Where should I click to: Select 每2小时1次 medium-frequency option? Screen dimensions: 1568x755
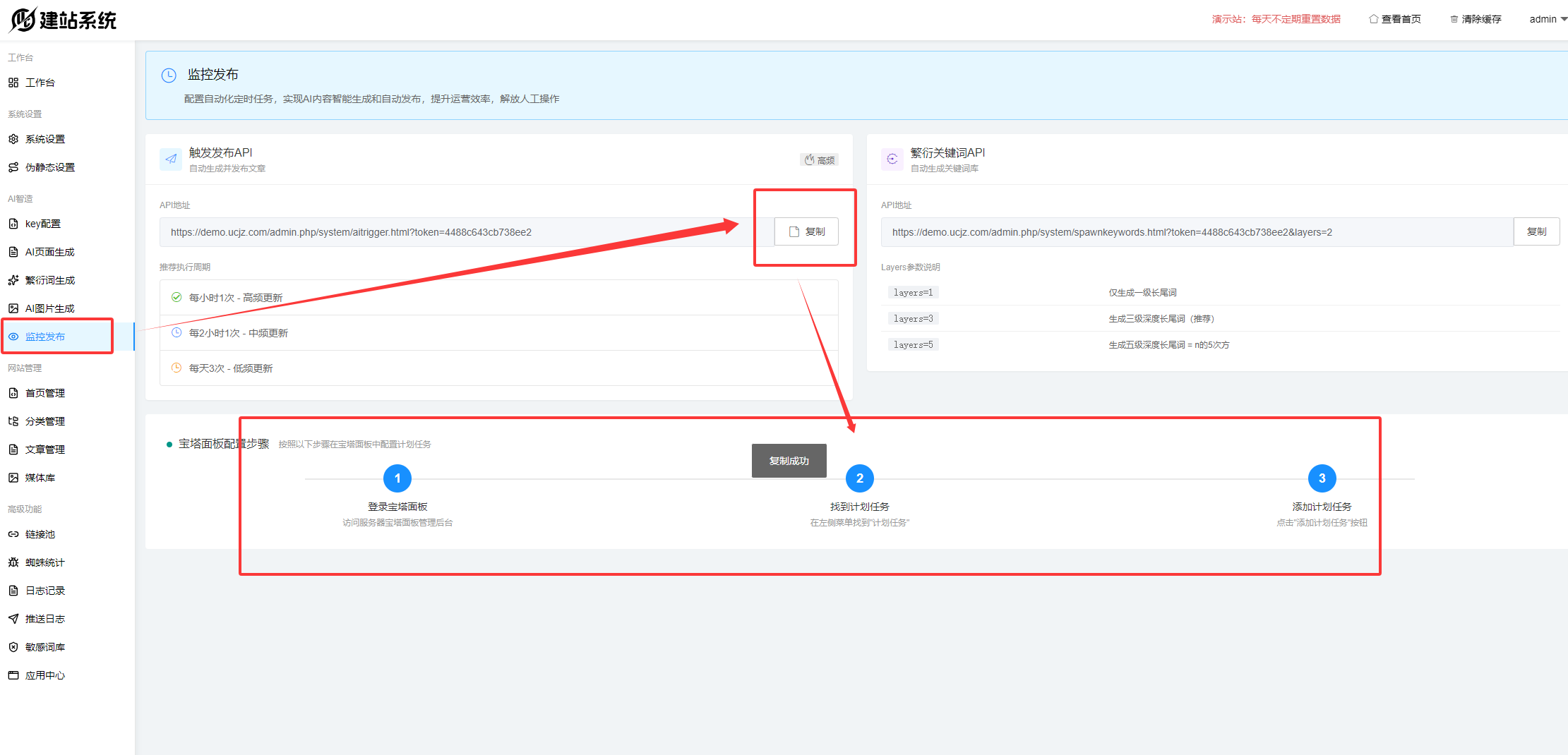pos(238,333)
